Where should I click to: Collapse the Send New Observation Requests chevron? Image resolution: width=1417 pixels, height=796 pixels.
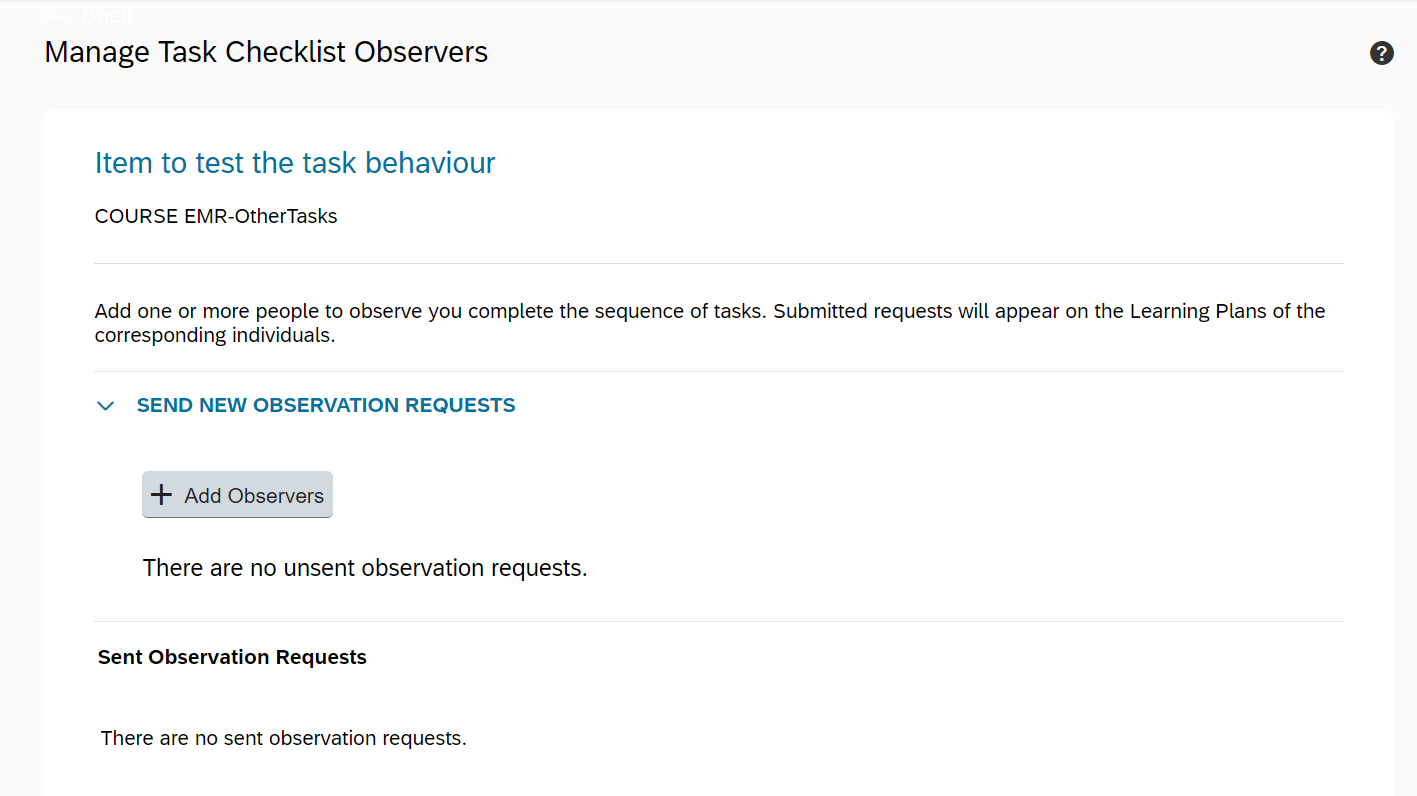tap(105, 406)
